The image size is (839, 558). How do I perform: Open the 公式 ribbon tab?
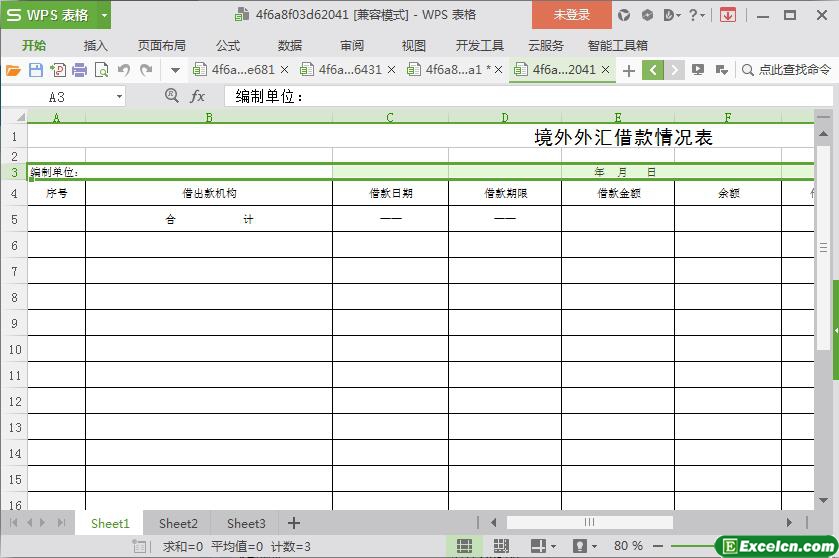pos(228,45)
